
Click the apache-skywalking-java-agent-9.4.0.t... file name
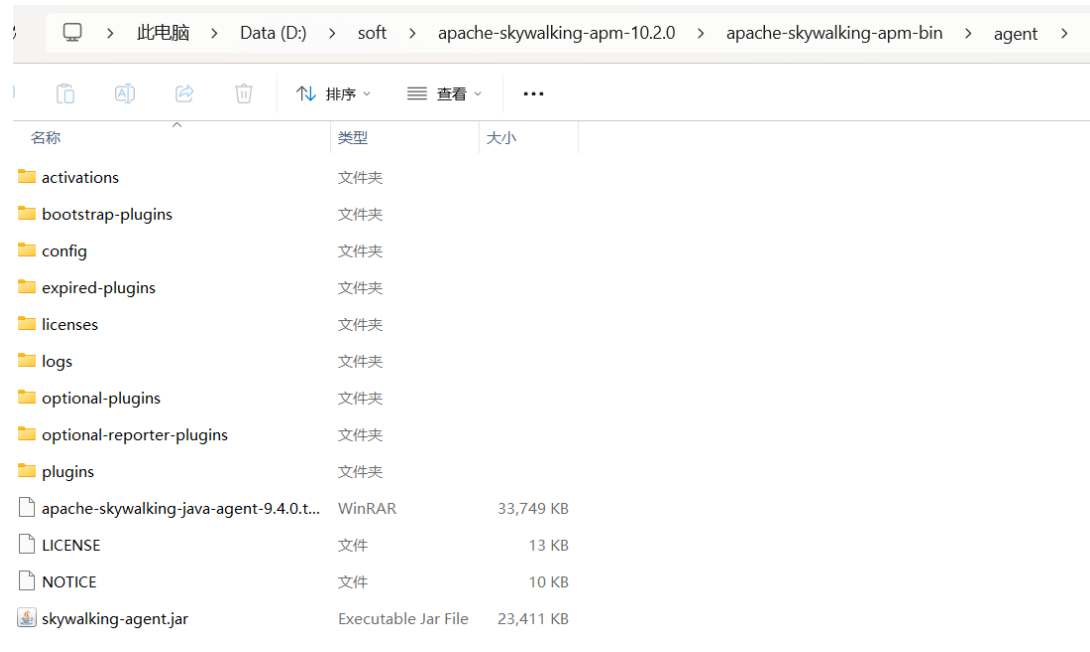181,509
